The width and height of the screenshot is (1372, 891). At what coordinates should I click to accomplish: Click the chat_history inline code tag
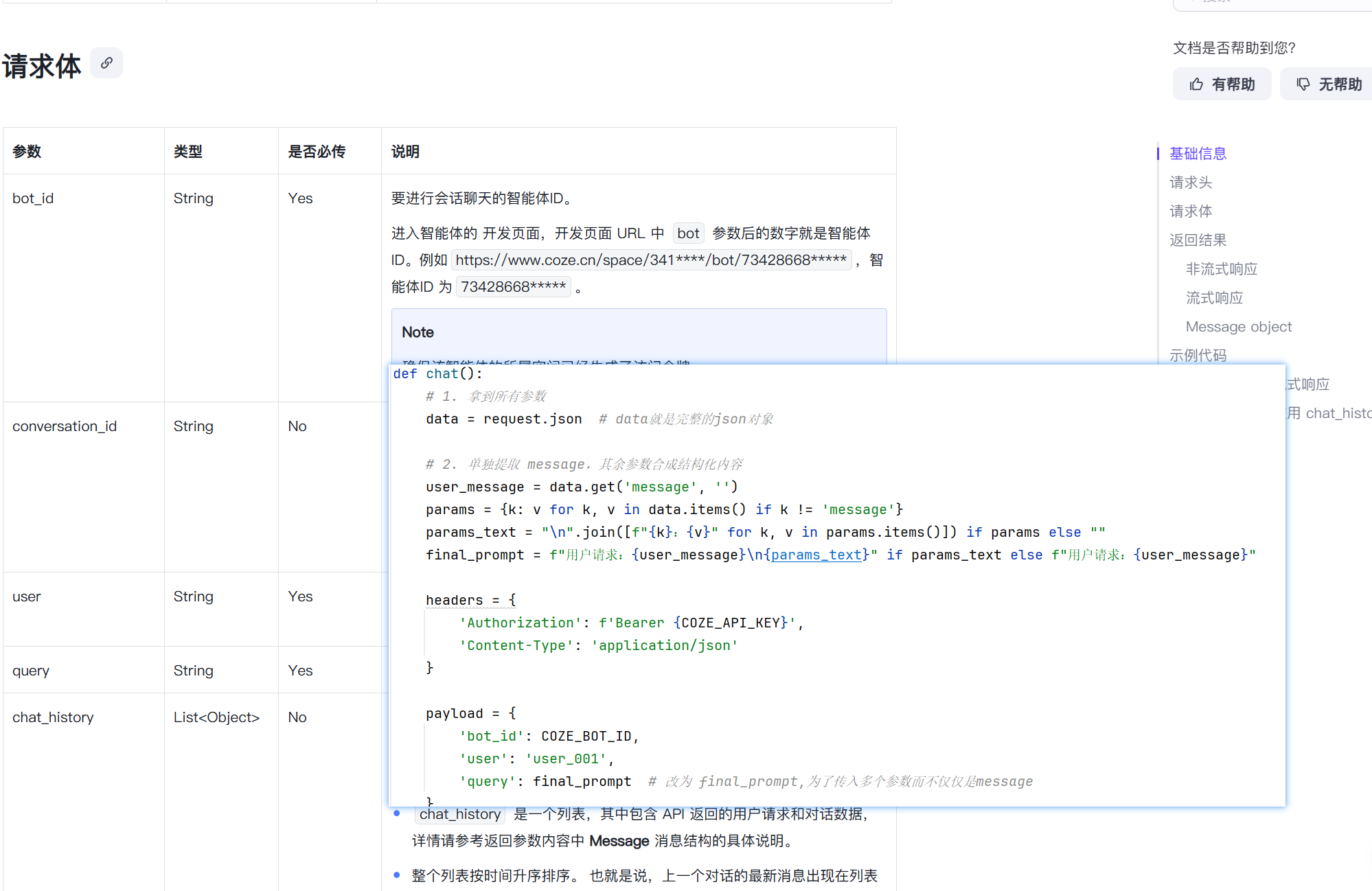pos(459,814)
